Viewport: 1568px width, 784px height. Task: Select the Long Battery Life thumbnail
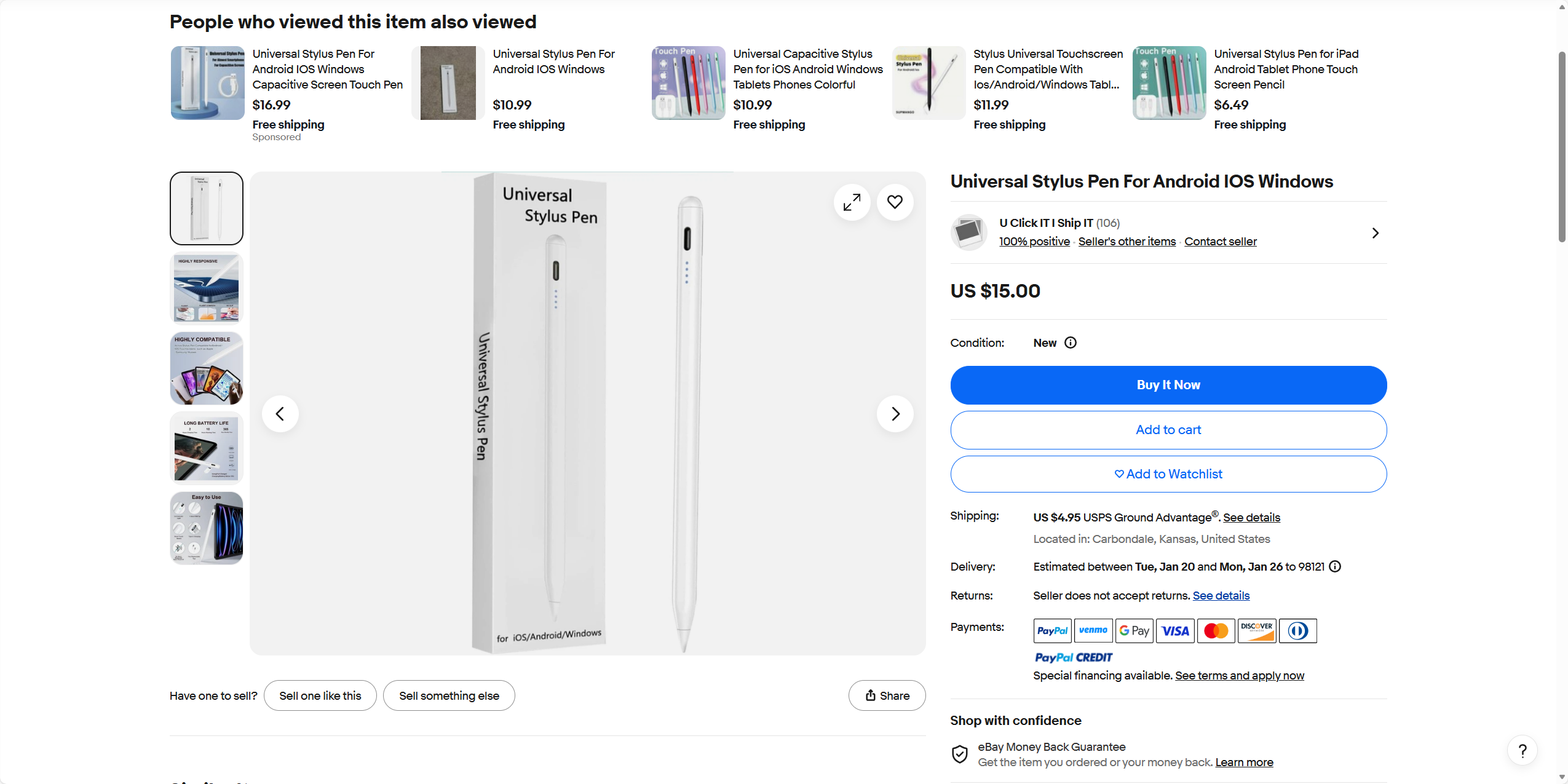(207, 448)
